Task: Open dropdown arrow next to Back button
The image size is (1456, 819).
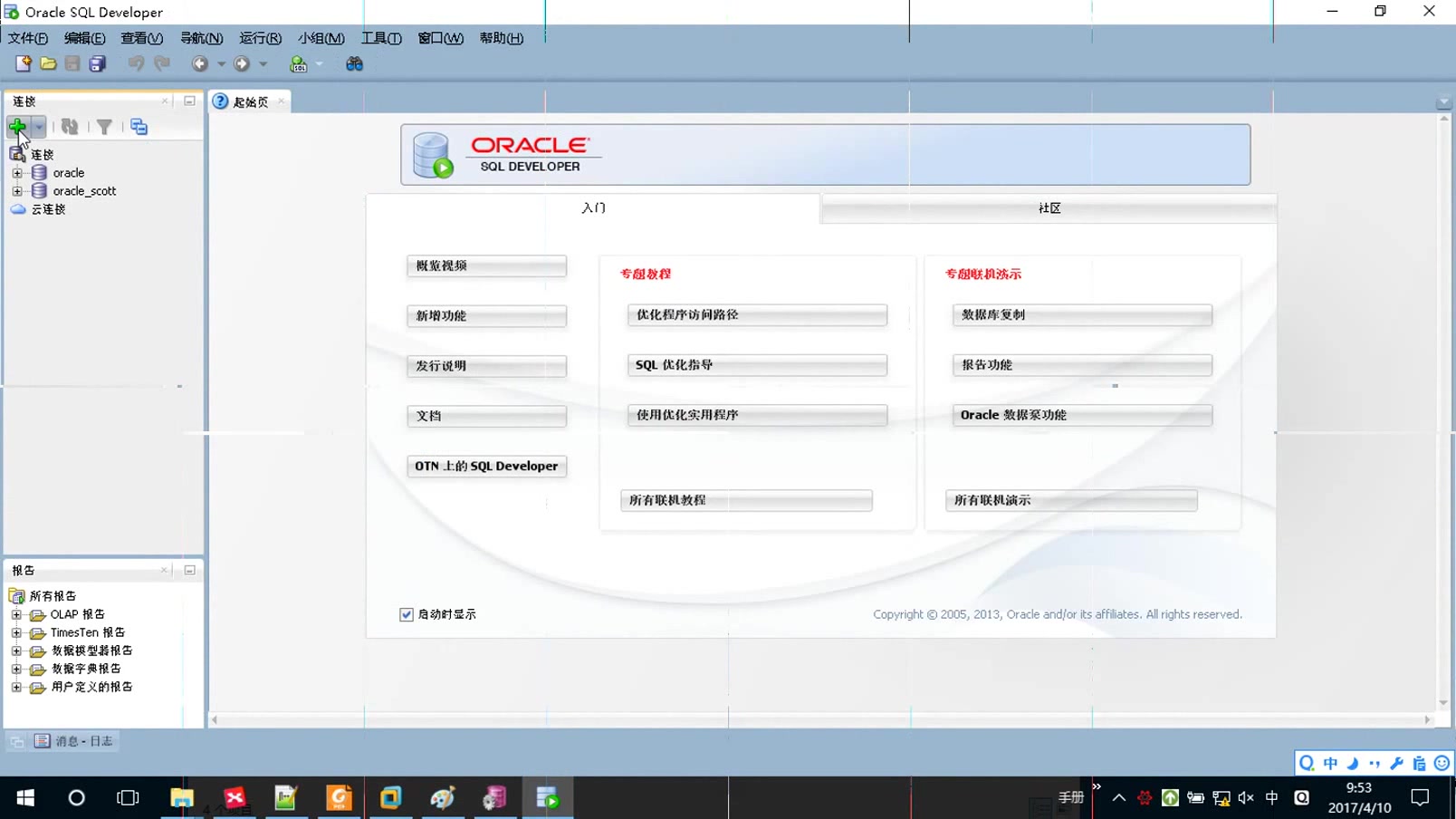Action: tap(221, 64)
